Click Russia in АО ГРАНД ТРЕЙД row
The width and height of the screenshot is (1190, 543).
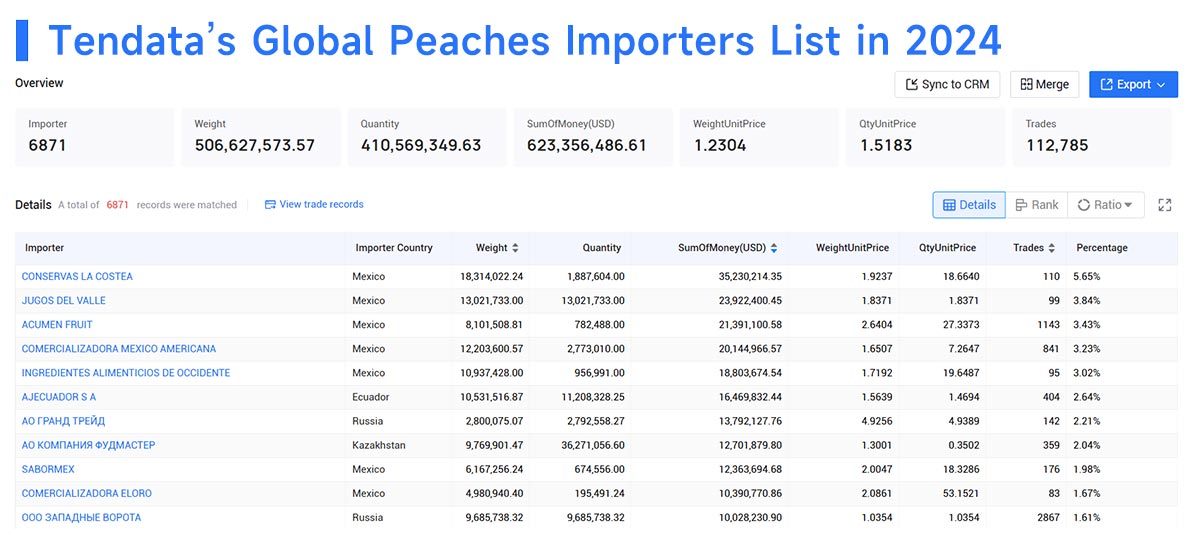click(367, 421)
